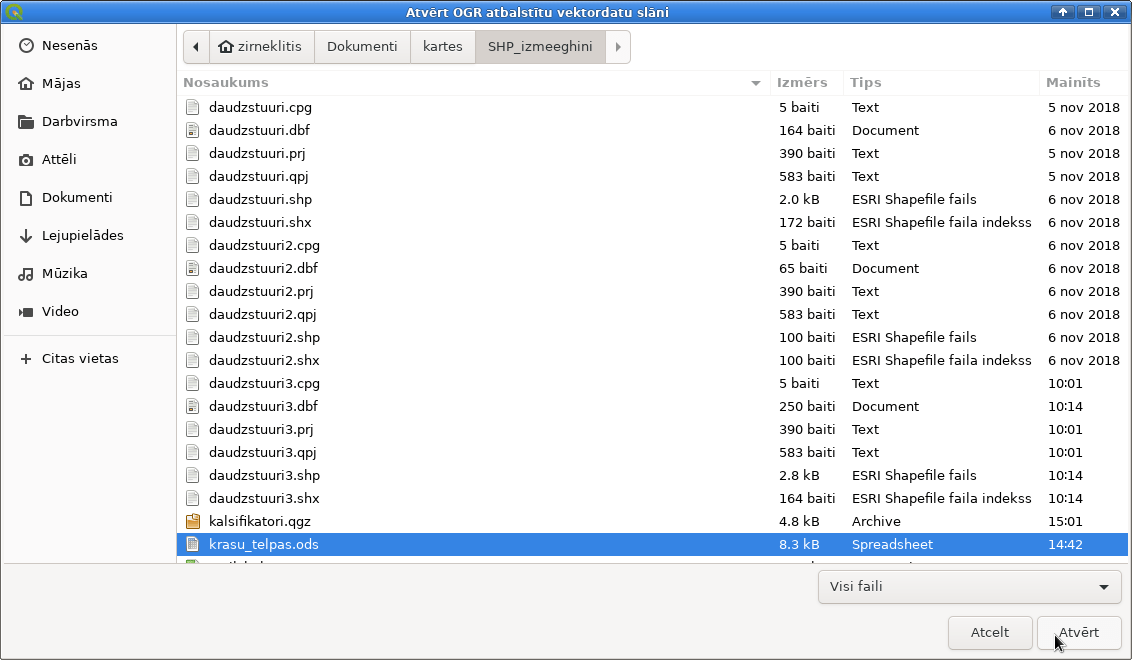Select file daudzstuuri3.cpg
Image resolution: width=1132 pixels, height=660 pixels.
[652, 383]
